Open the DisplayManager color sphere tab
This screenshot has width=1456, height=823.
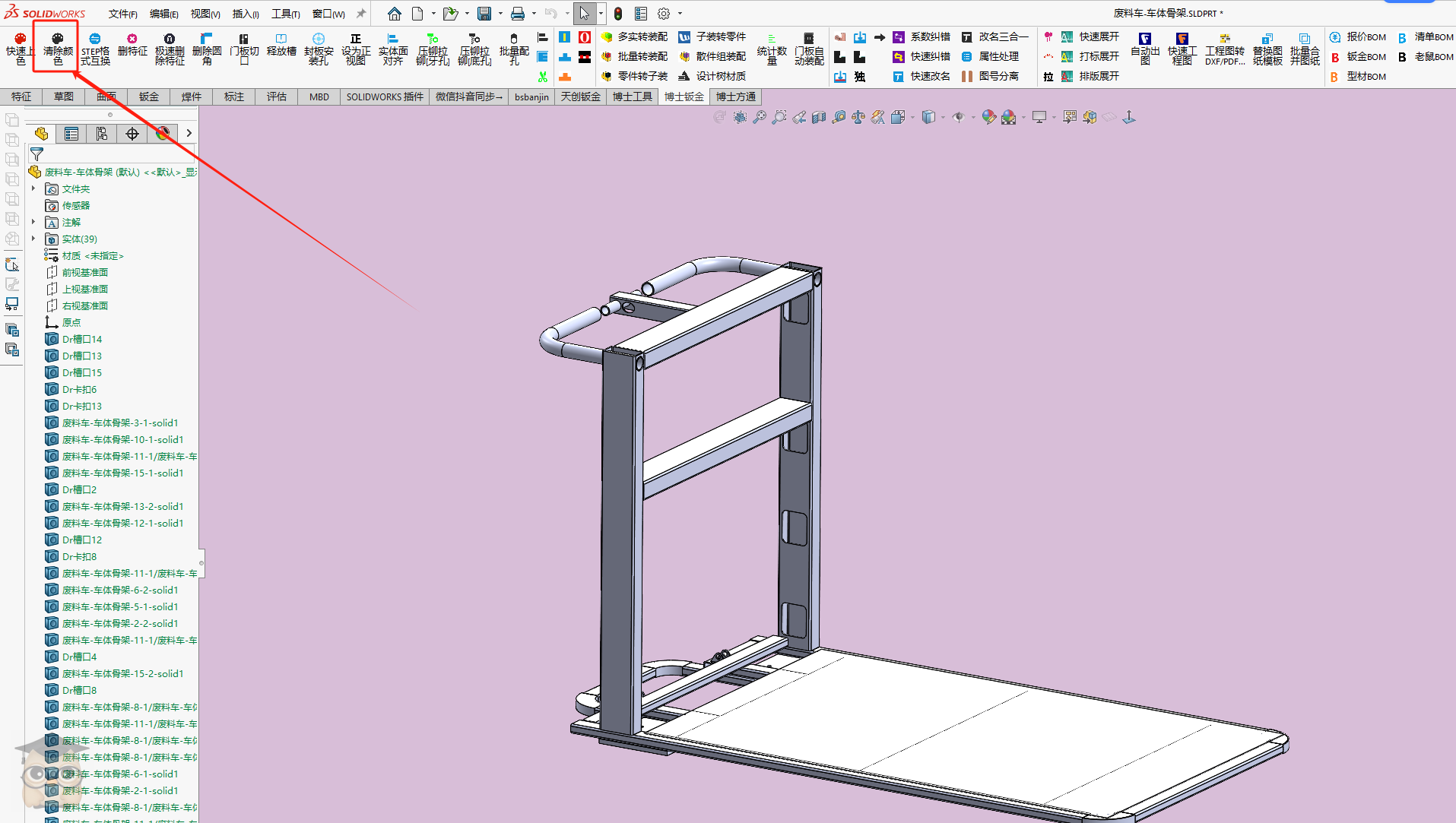click(x=163, y=134)
